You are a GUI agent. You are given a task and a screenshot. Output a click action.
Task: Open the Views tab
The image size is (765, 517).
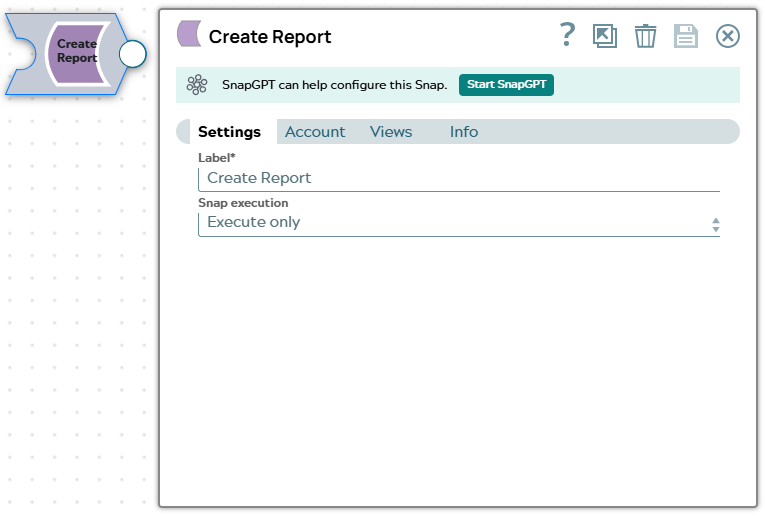tap(391, 132)
